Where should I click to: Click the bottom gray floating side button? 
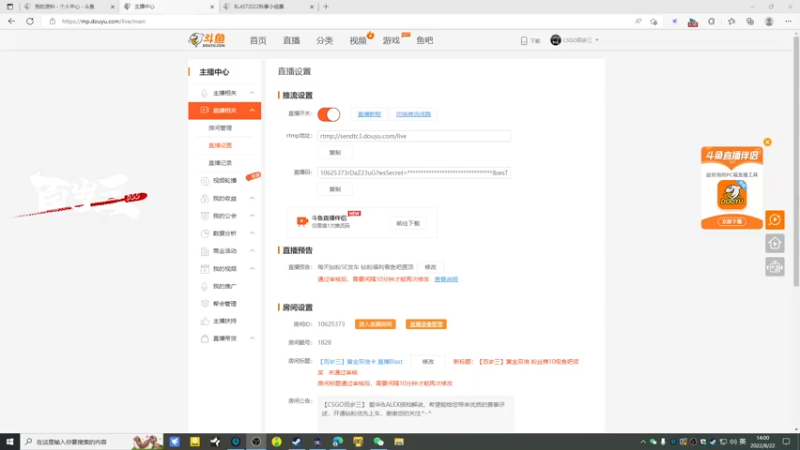pyautogui.click(x=774, y=267)
